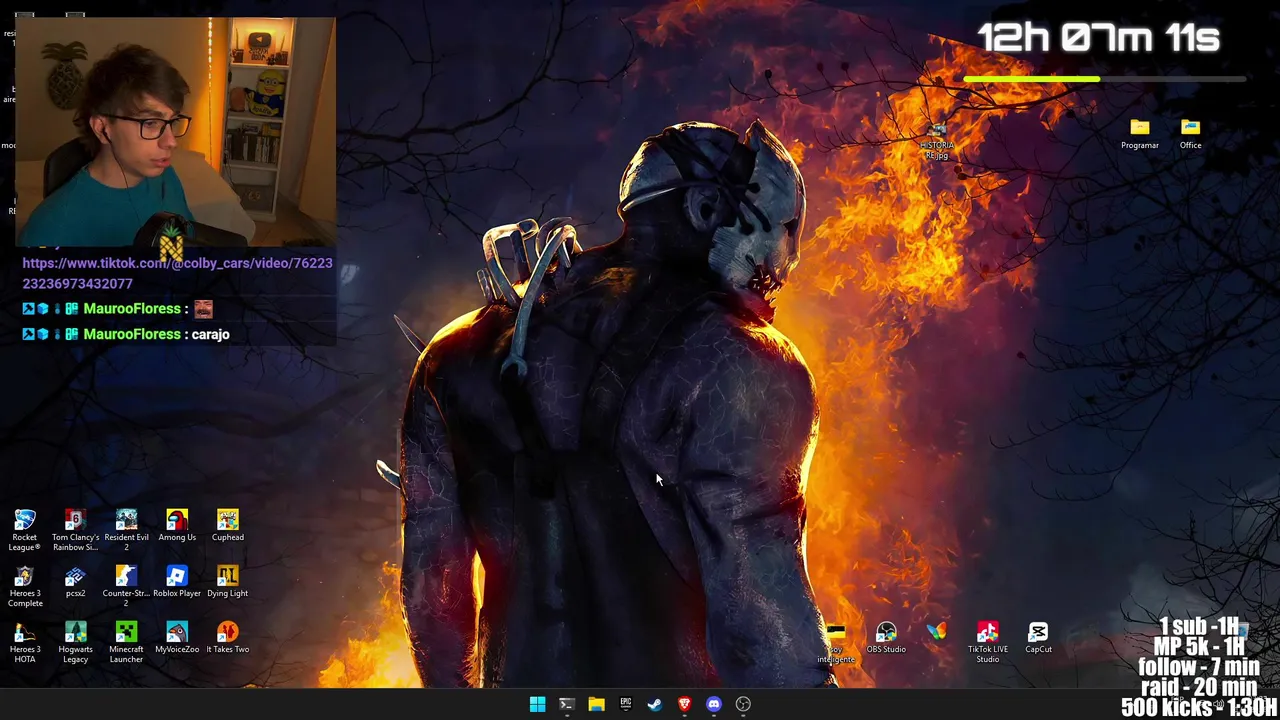Switch to Discord in the taskbar

714,704
